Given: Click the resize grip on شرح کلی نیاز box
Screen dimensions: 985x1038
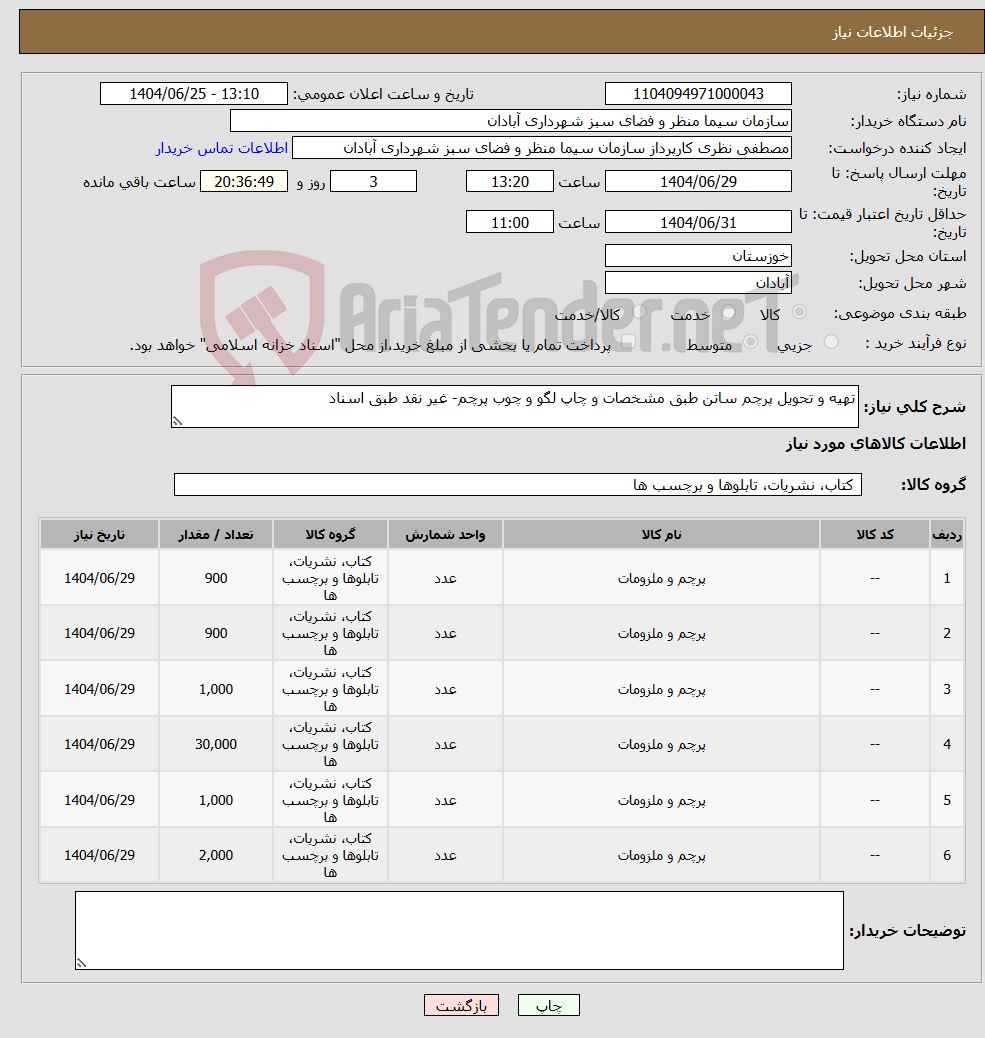Looking at the screenshot, I should [x=179, y=421].
